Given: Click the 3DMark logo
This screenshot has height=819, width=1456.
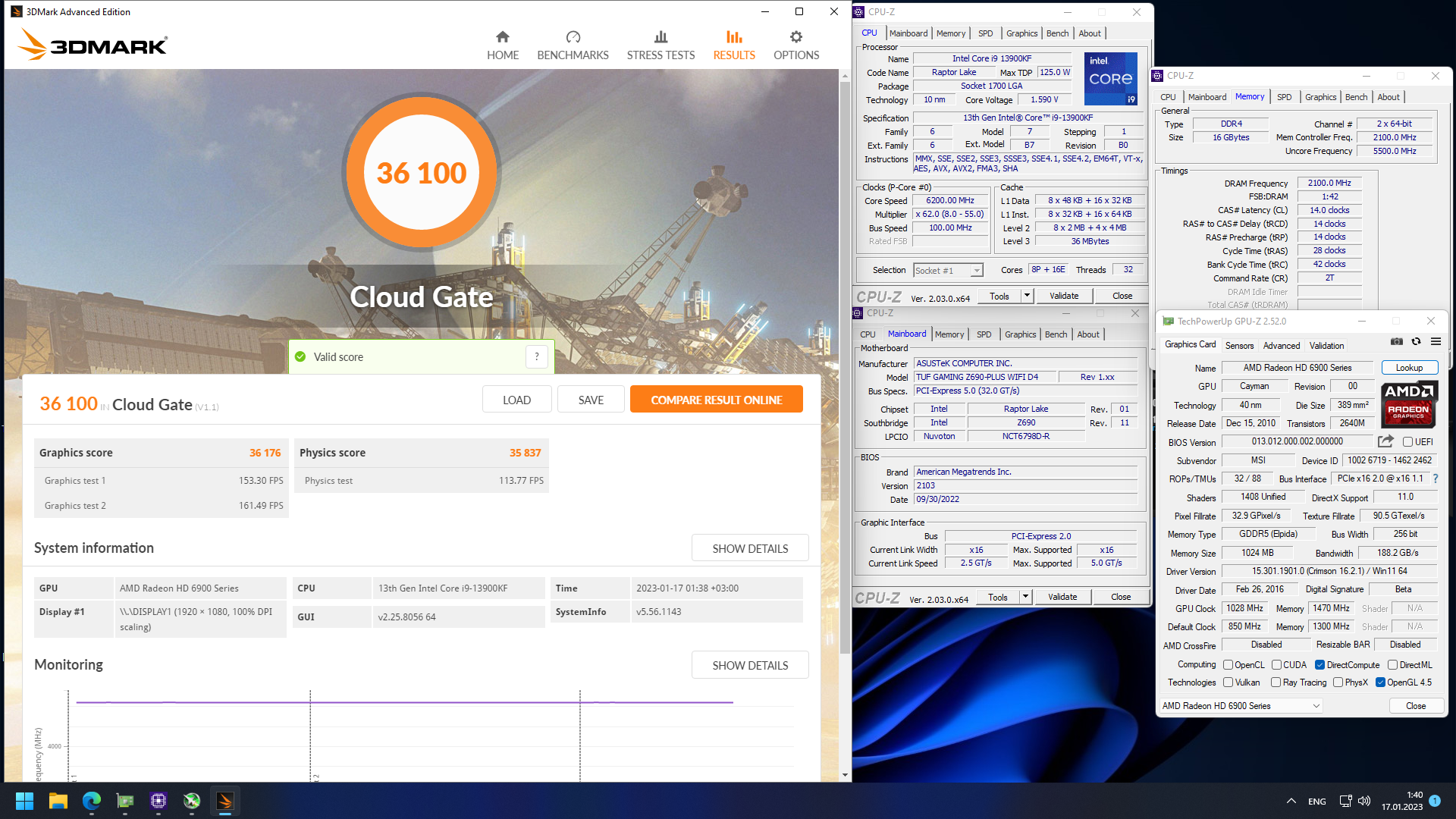Looking at the screenshot, I should (93, 45).
